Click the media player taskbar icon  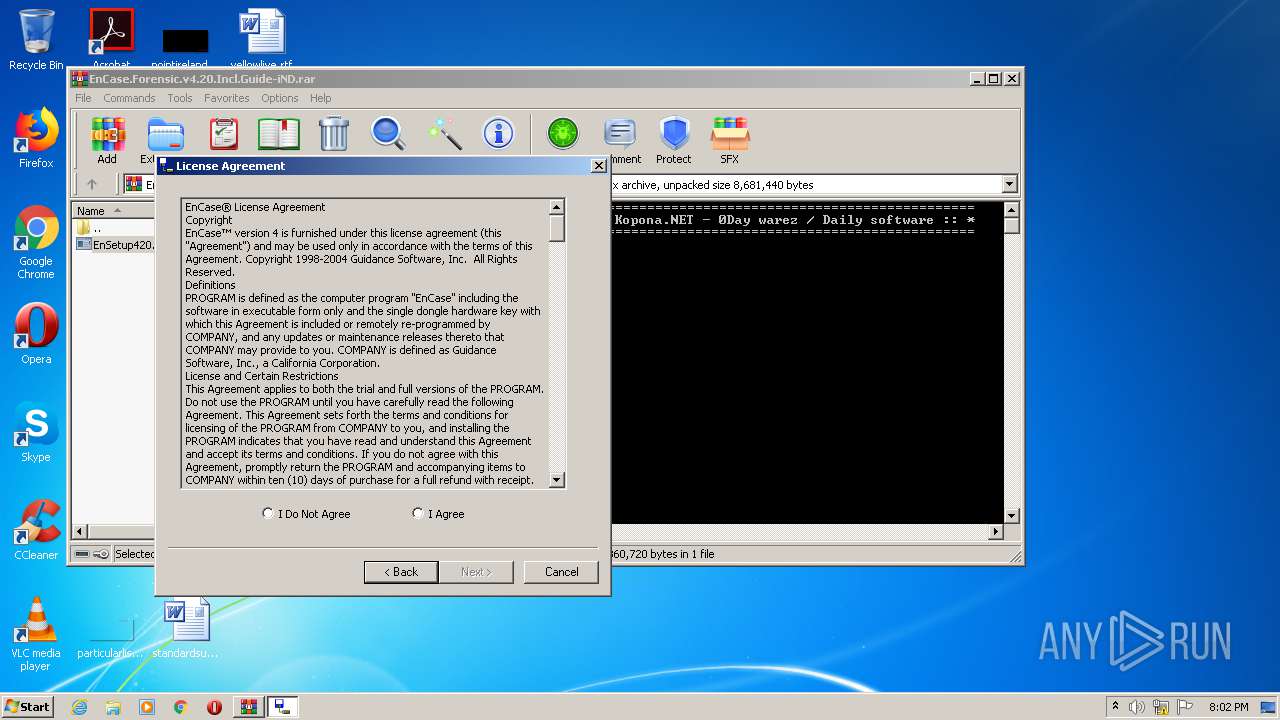click(x=147, y=707)
